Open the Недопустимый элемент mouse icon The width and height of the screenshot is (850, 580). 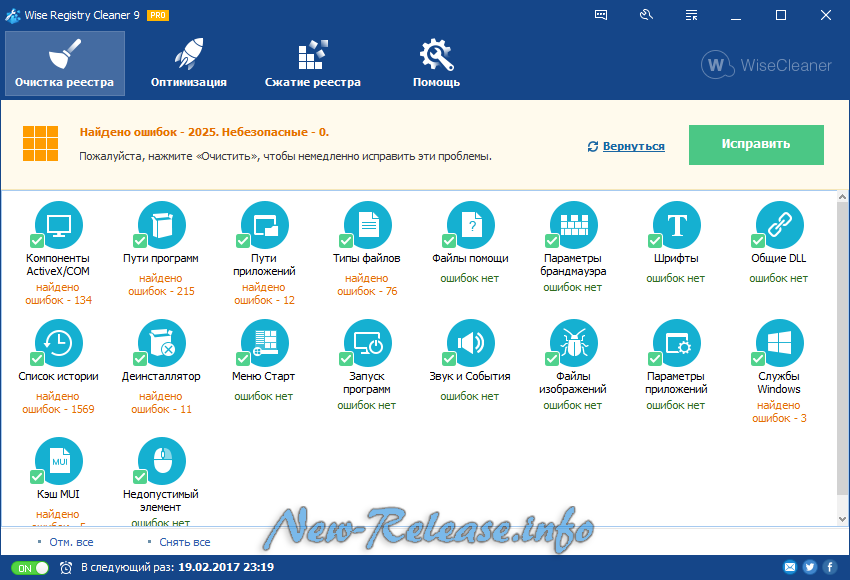pos(162,461)
